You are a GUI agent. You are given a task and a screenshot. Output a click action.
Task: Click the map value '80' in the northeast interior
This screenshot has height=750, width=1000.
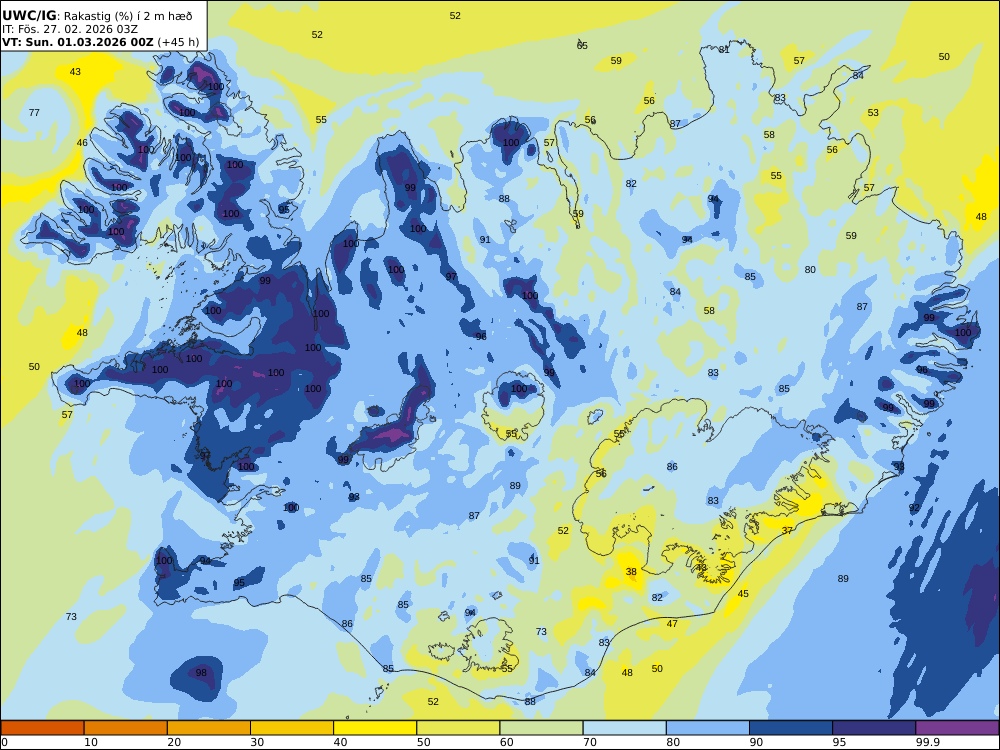[x=810, y=269]
